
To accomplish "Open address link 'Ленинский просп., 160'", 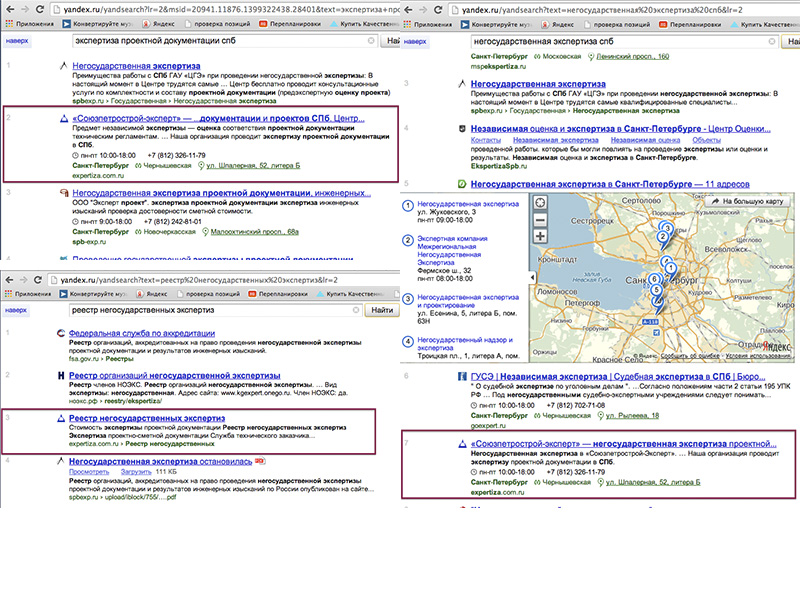I will (633, 57).
